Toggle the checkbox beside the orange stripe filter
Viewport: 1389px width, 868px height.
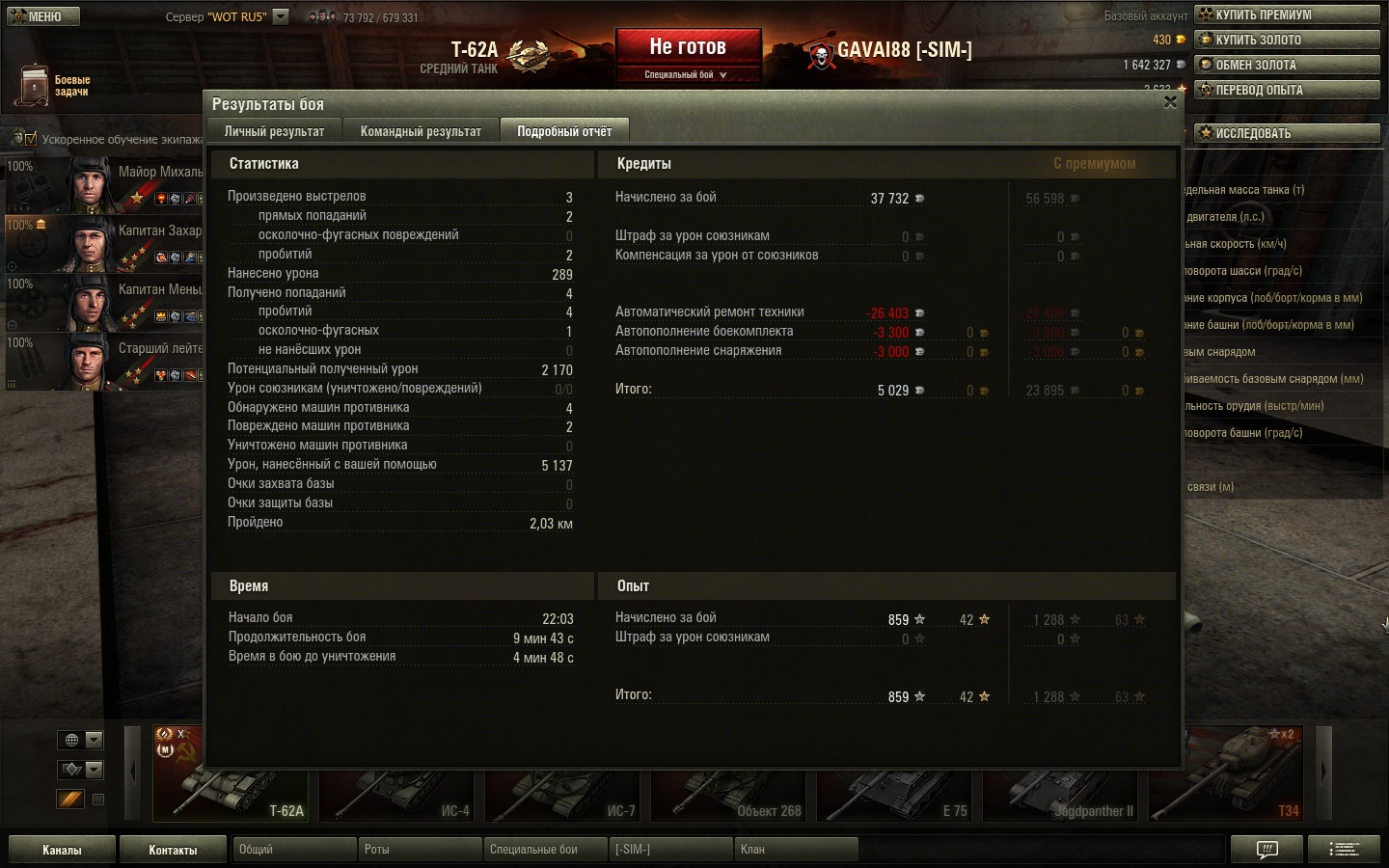pyautogui.click(x=97, y=800)
